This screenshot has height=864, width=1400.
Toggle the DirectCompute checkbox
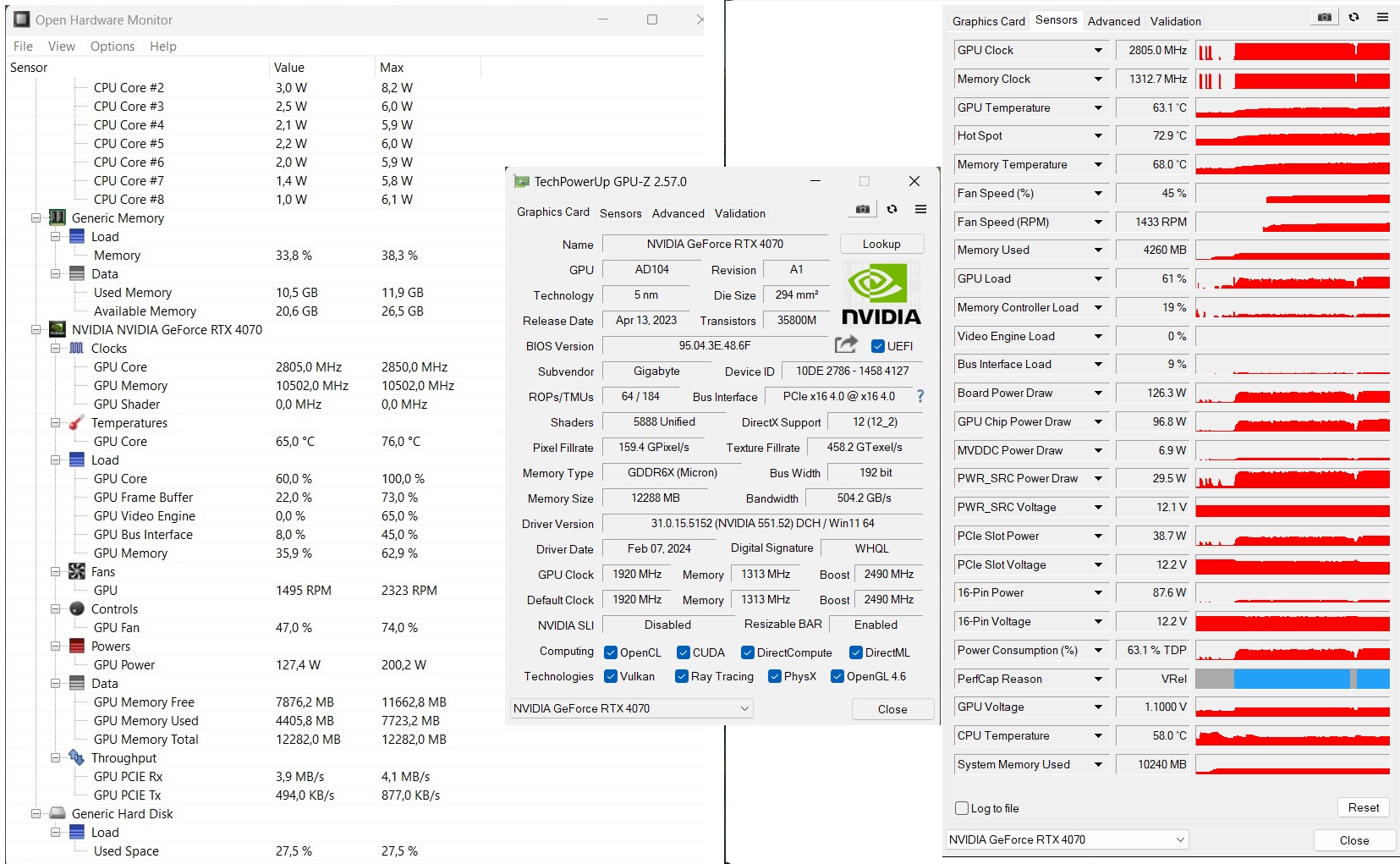(x=748, y=652)
